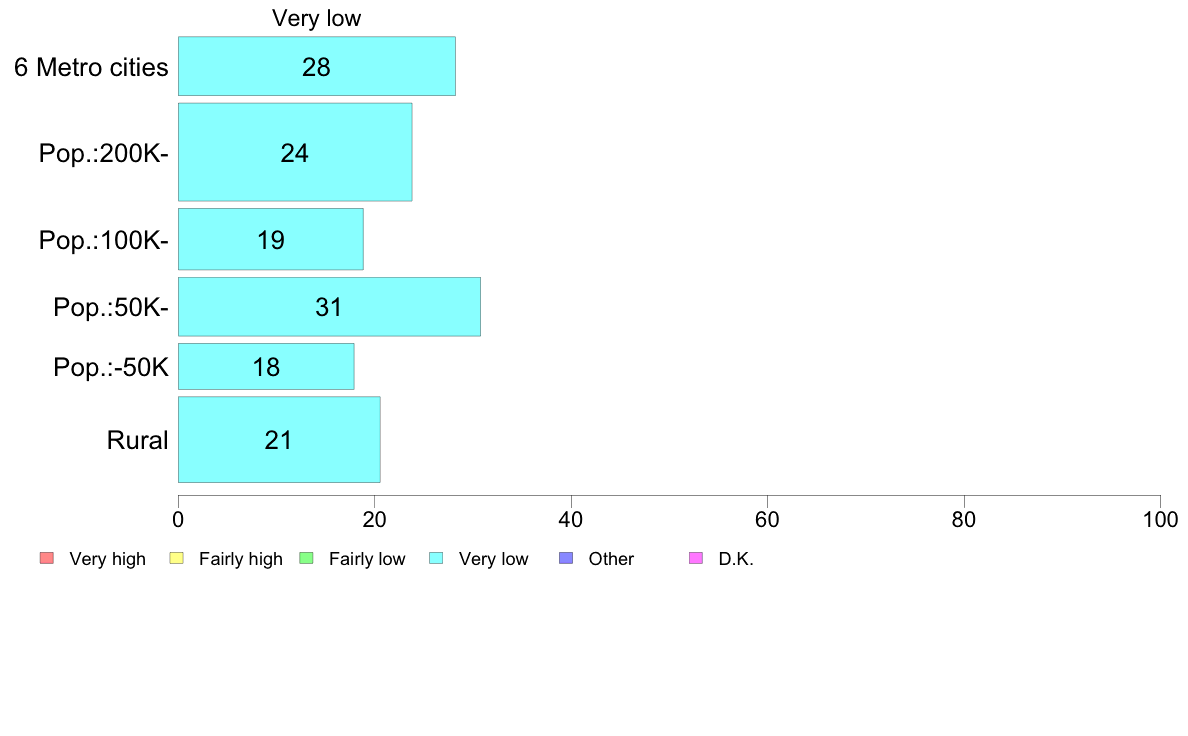Click the 6 Metro cities axis label
This screenshot has height=736, width=1188.
coord(91,67)
